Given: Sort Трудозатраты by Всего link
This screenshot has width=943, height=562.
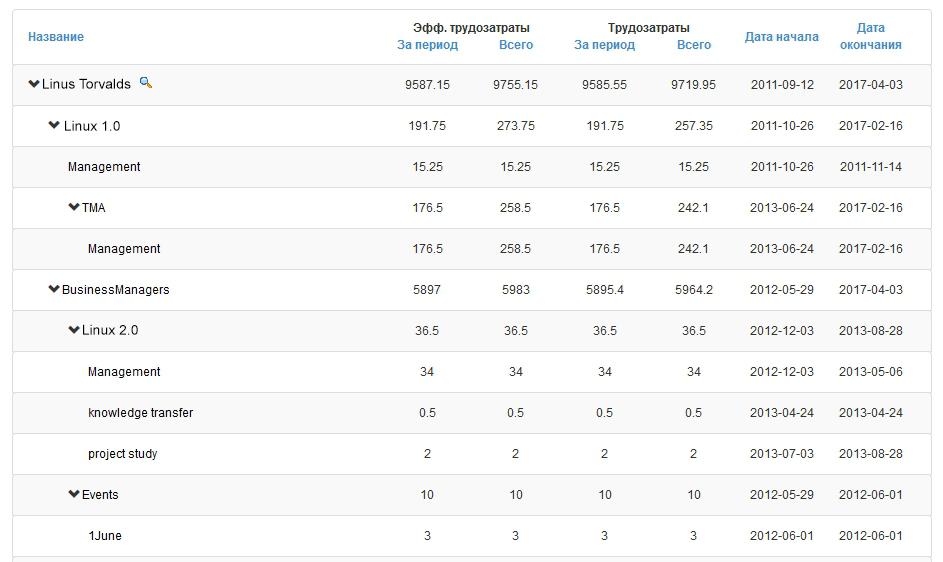Looking at the screenshot, I should coord(694,45).
